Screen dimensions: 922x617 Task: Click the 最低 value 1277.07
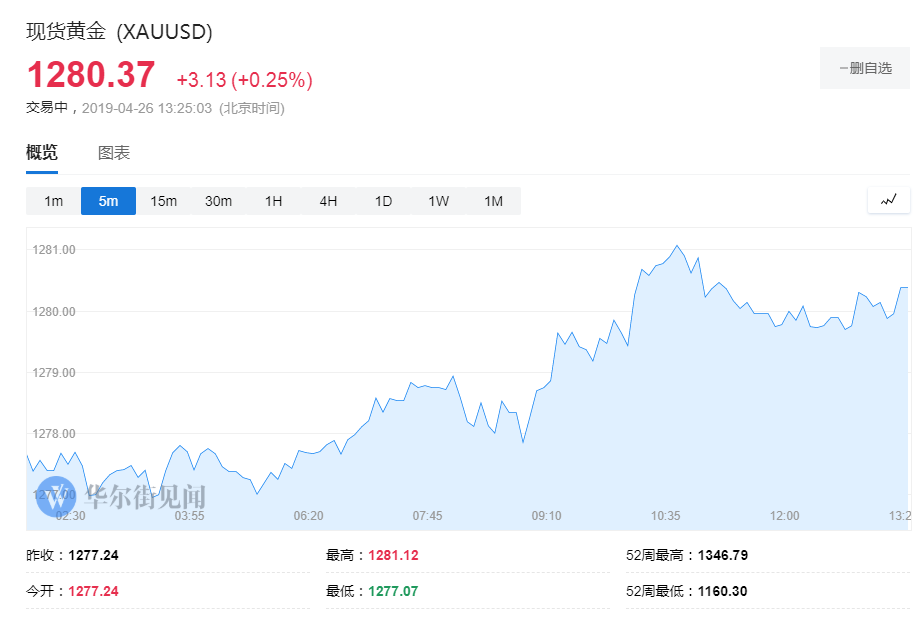(393, 591)
